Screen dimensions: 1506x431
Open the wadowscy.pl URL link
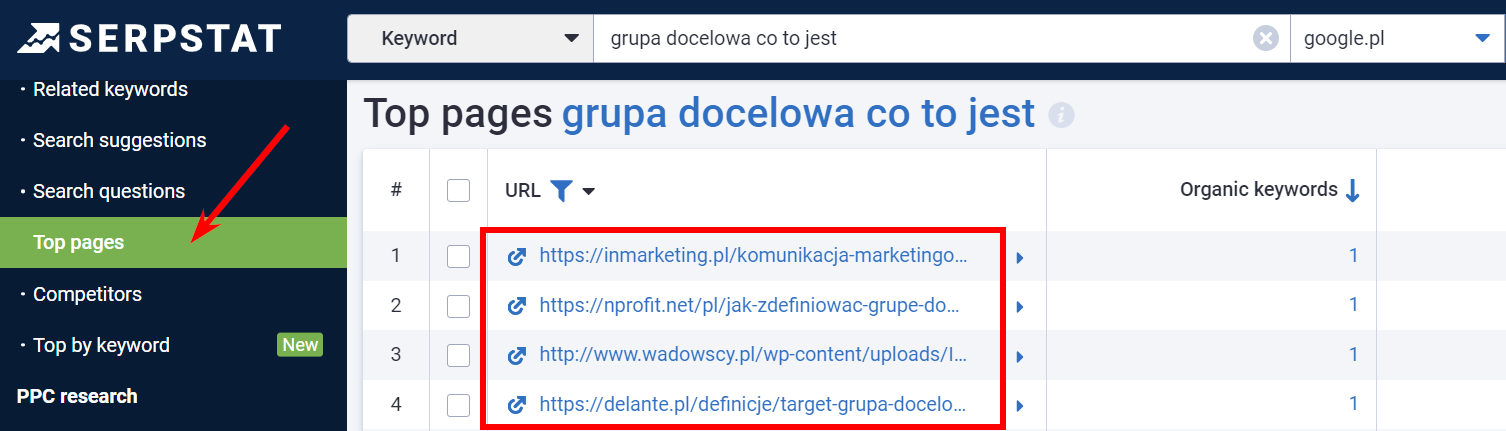753,355
